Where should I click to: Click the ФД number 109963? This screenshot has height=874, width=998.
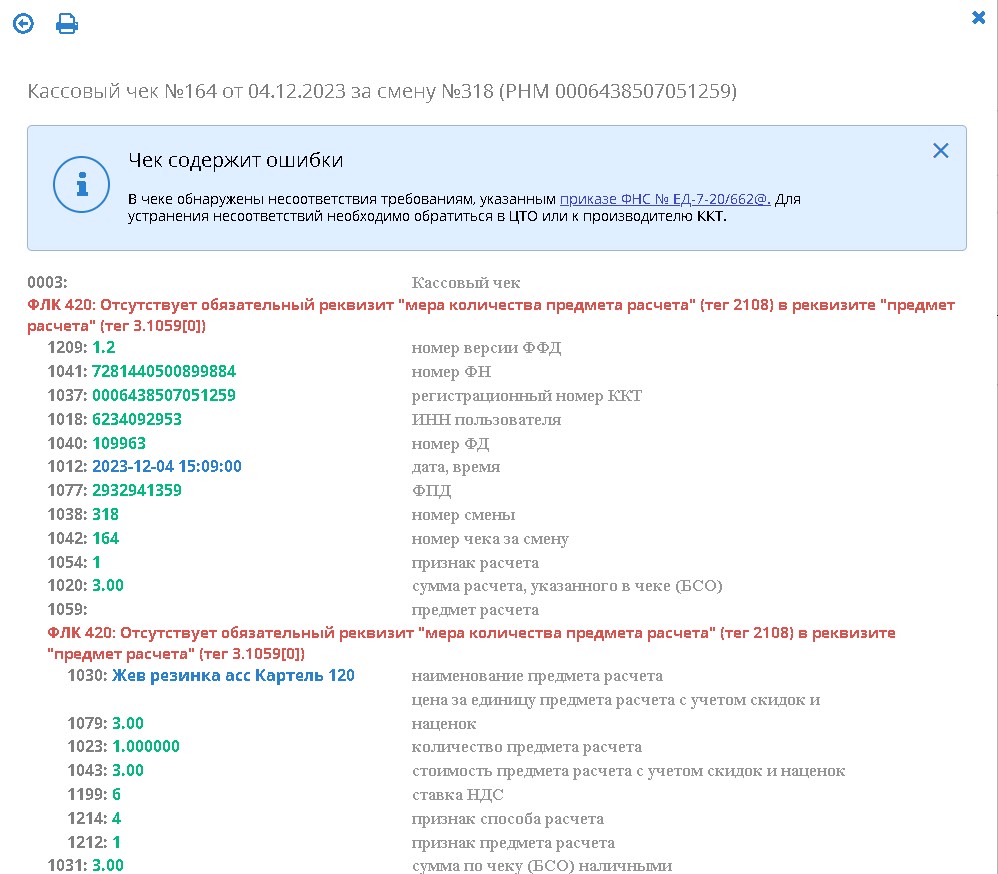[119, 443]
